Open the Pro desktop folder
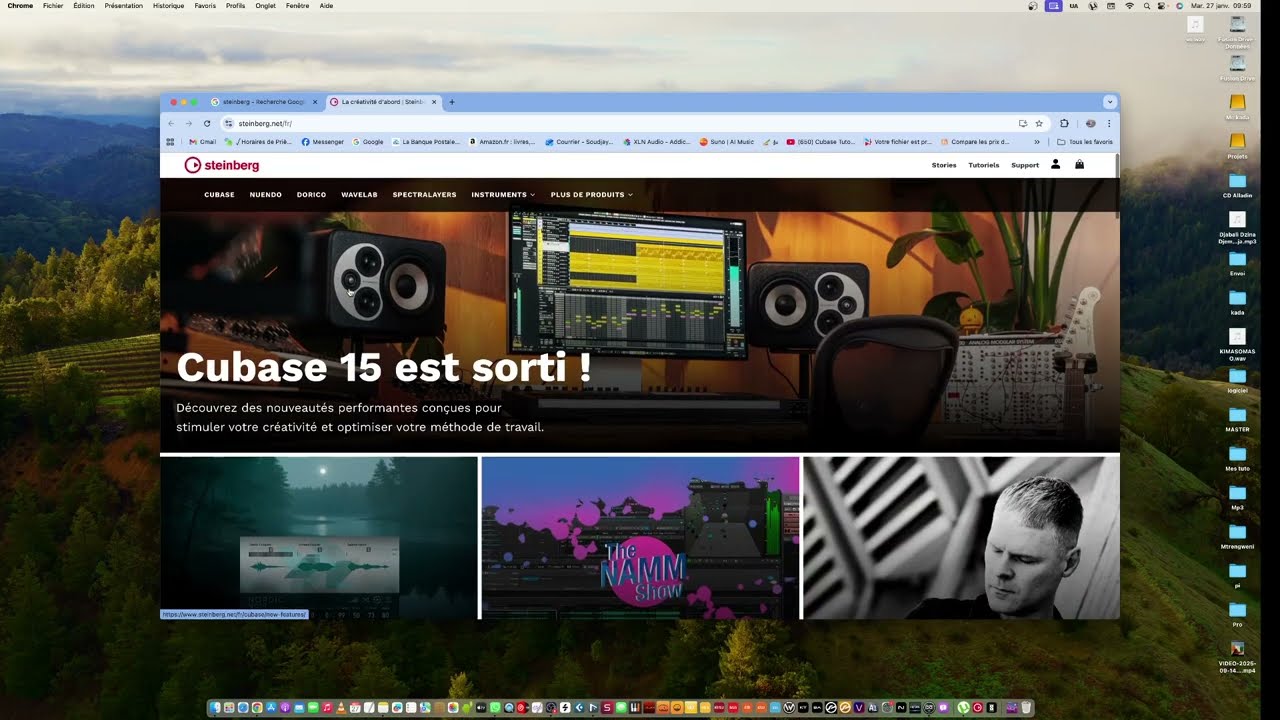1280x720 pixels. click(x=1237, y=614)
